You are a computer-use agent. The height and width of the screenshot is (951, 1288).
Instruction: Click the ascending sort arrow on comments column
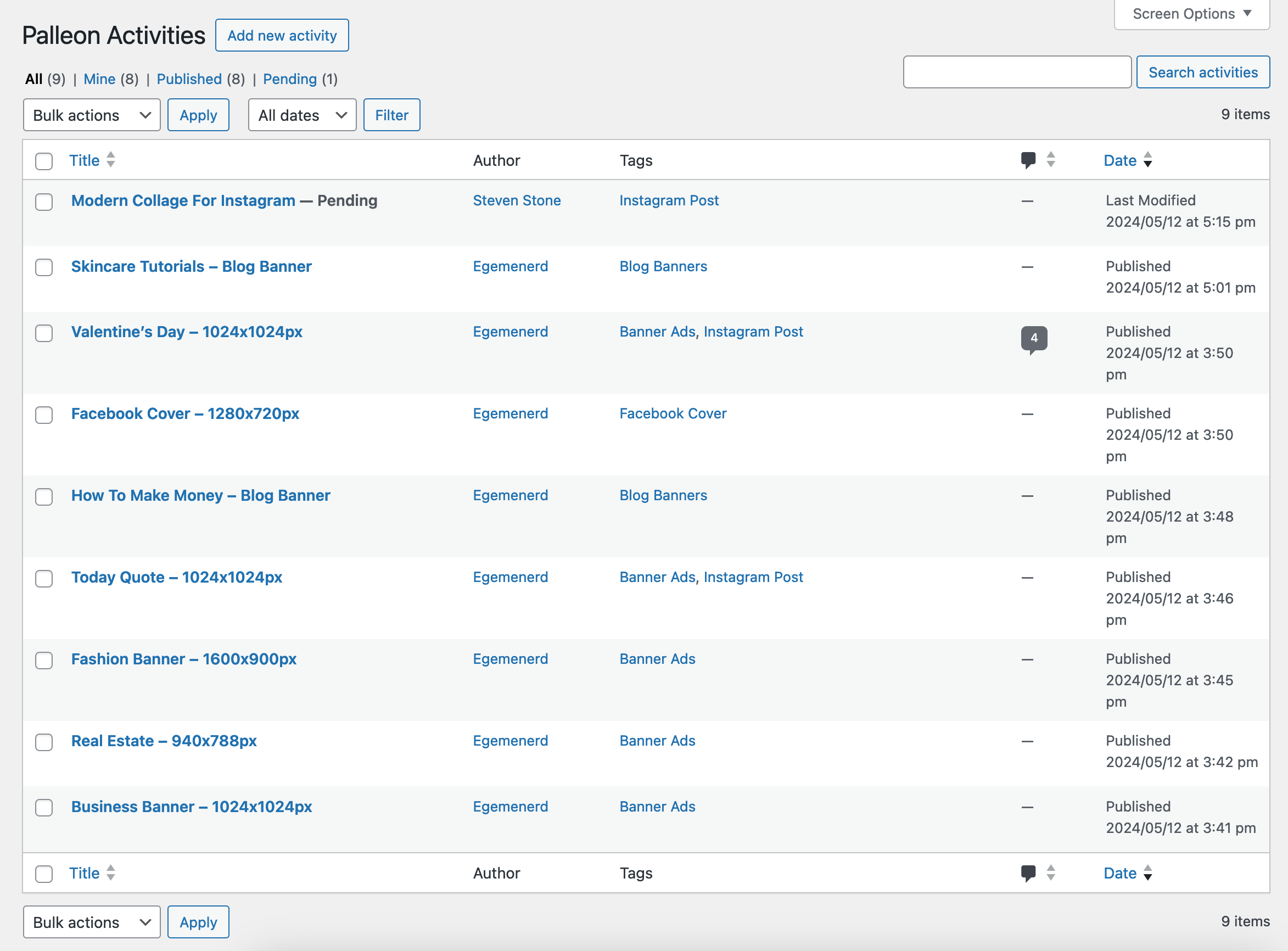[1051, 155]
